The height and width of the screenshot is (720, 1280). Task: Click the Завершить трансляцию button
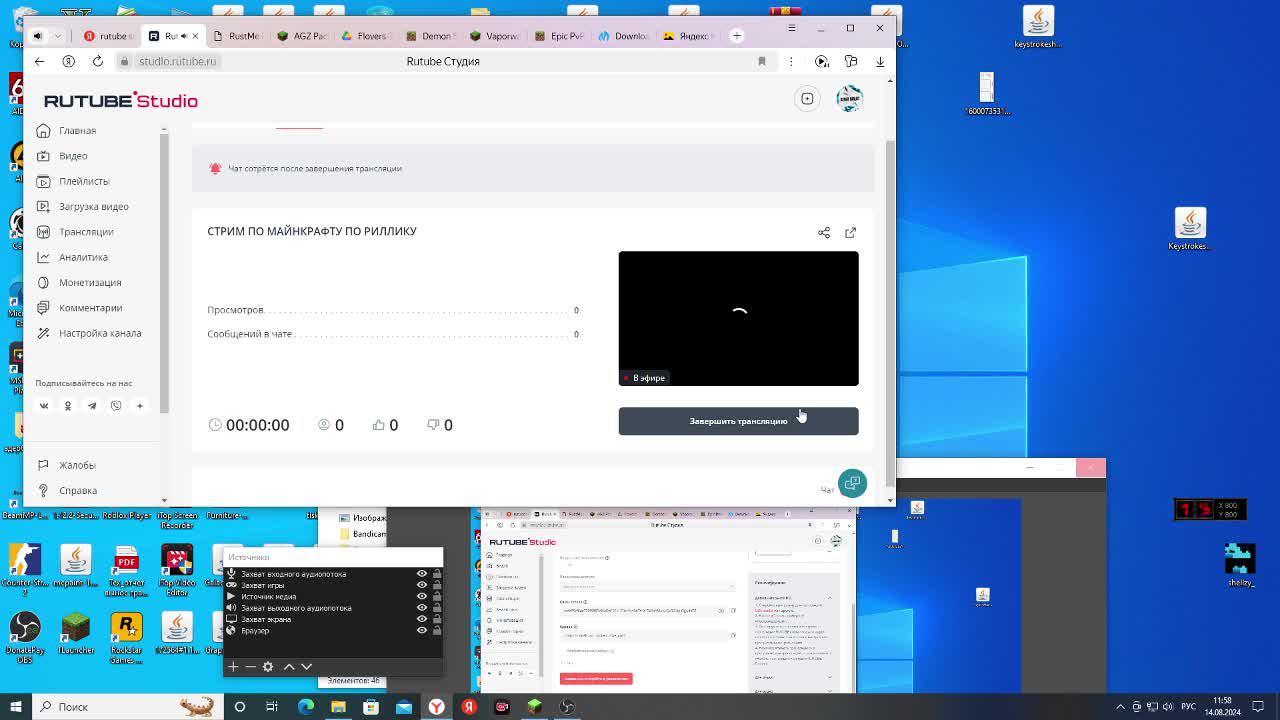pyautogui.click(x=738, y=421)
